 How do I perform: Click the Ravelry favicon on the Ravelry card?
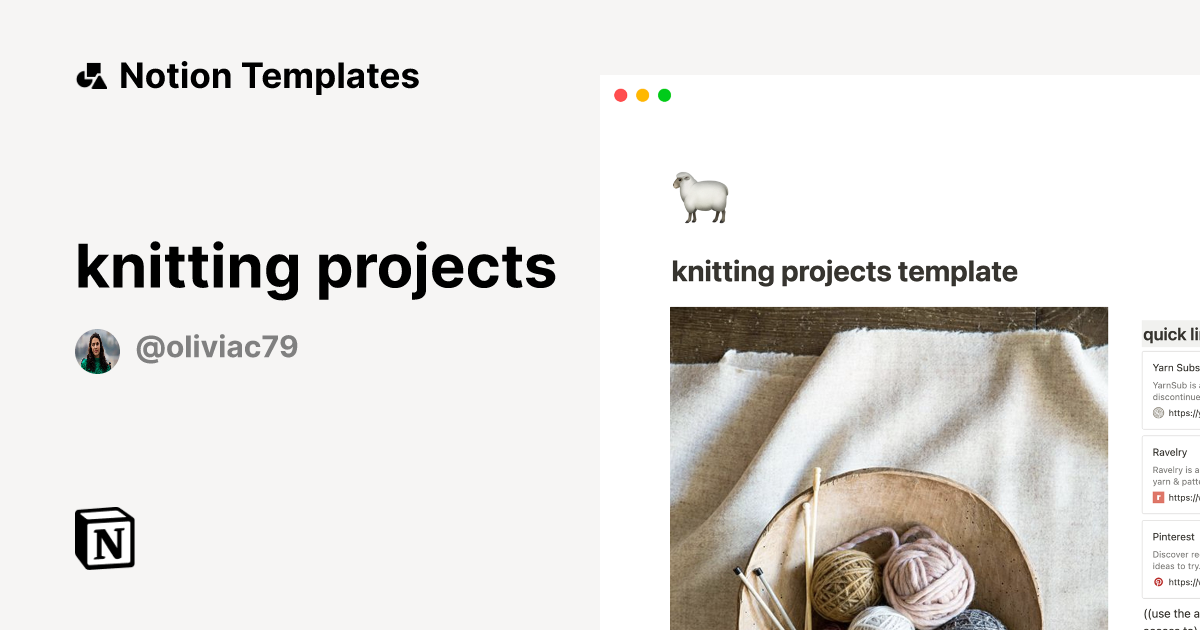pos(1157,496)
